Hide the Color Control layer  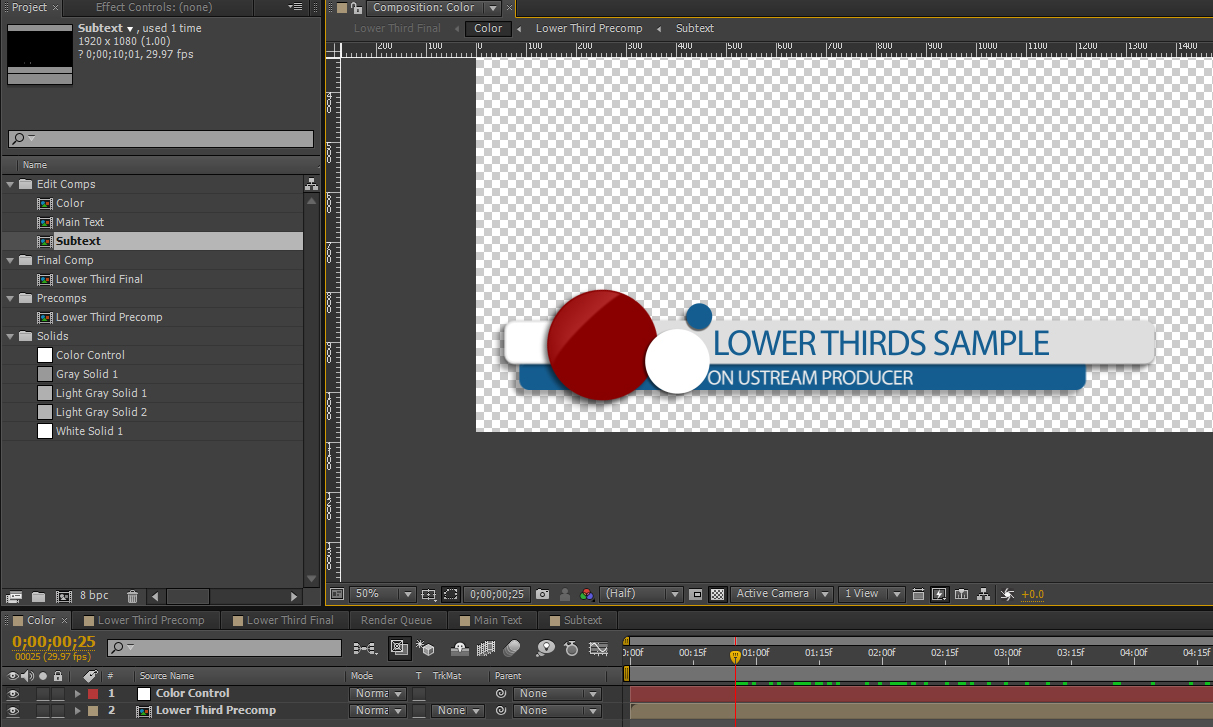tap(13, 693)
